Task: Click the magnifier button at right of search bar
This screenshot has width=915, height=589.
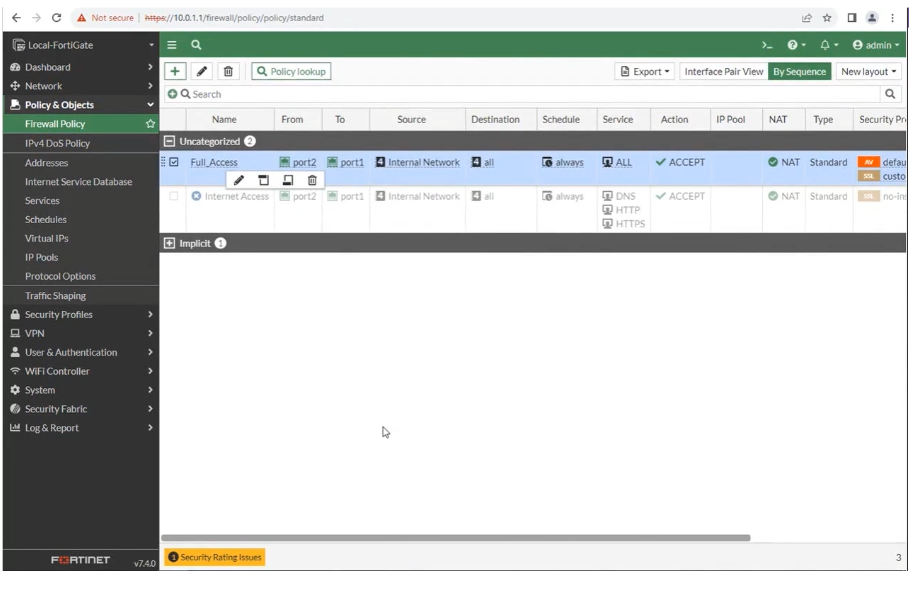Action: click(x=890, y=94)
